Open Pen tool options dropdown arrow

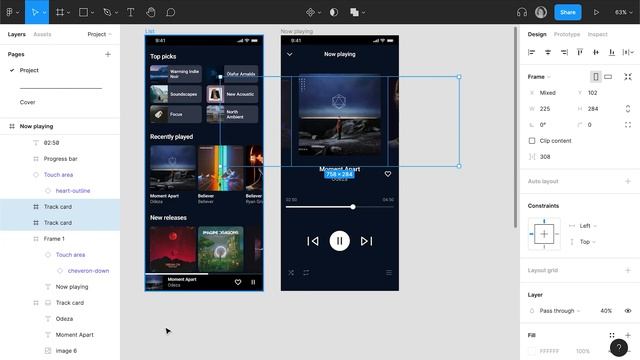pos(116,13)
